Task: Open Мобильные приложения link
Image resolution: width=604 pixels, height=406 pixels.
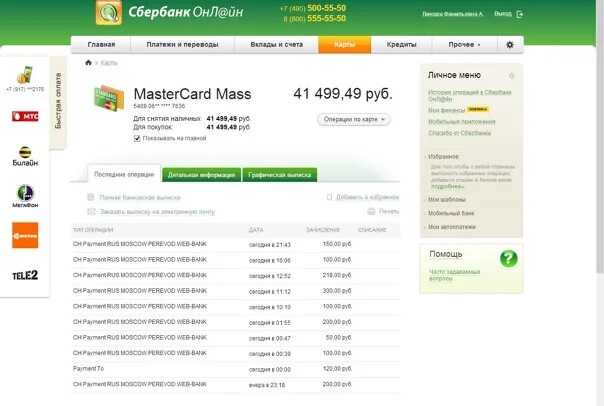Action: [x=461, y=122]
